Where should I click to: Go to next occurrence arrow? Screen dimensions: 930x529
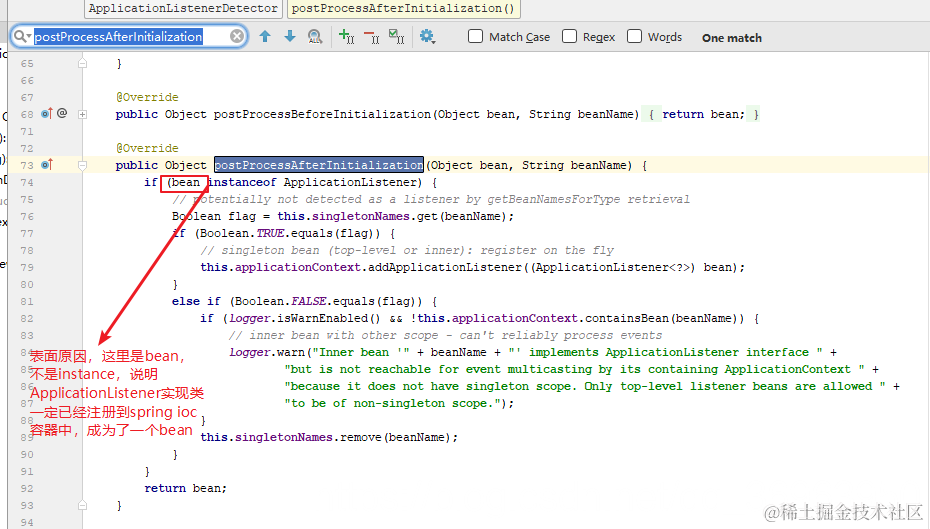289,37
